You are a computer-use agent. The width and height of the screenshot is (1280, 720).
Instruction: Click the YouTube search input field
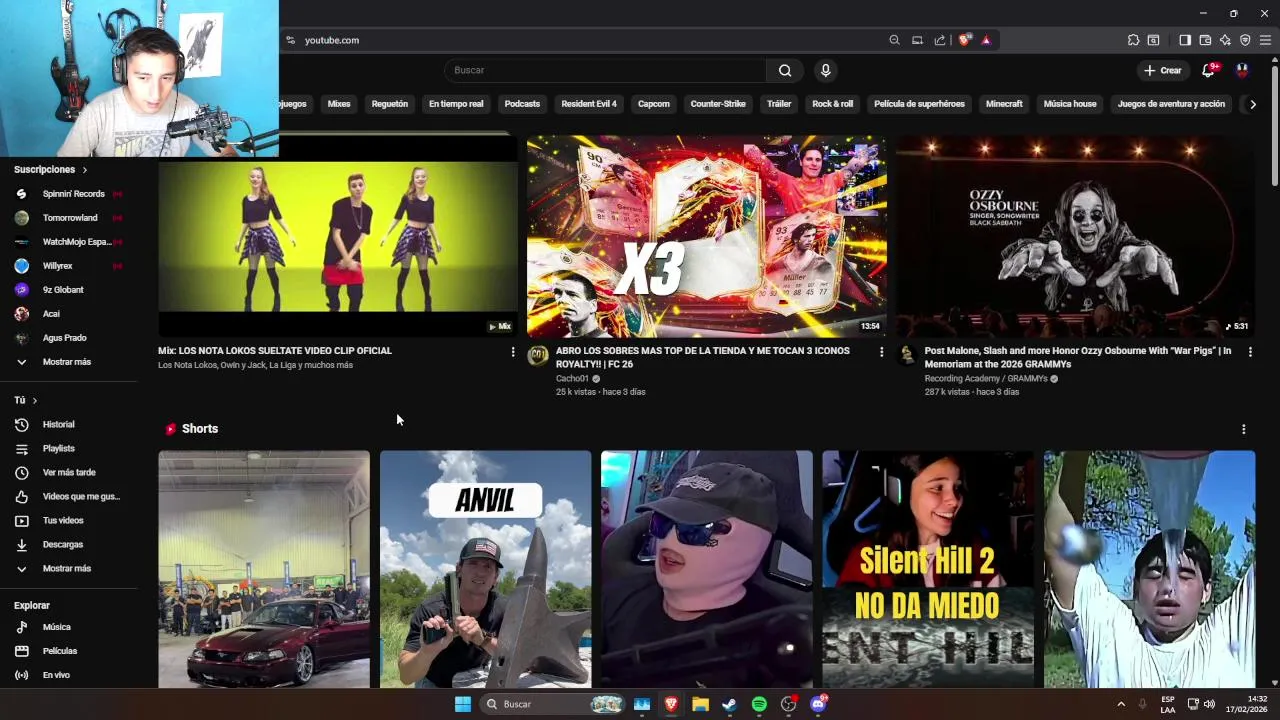(606, 70)
